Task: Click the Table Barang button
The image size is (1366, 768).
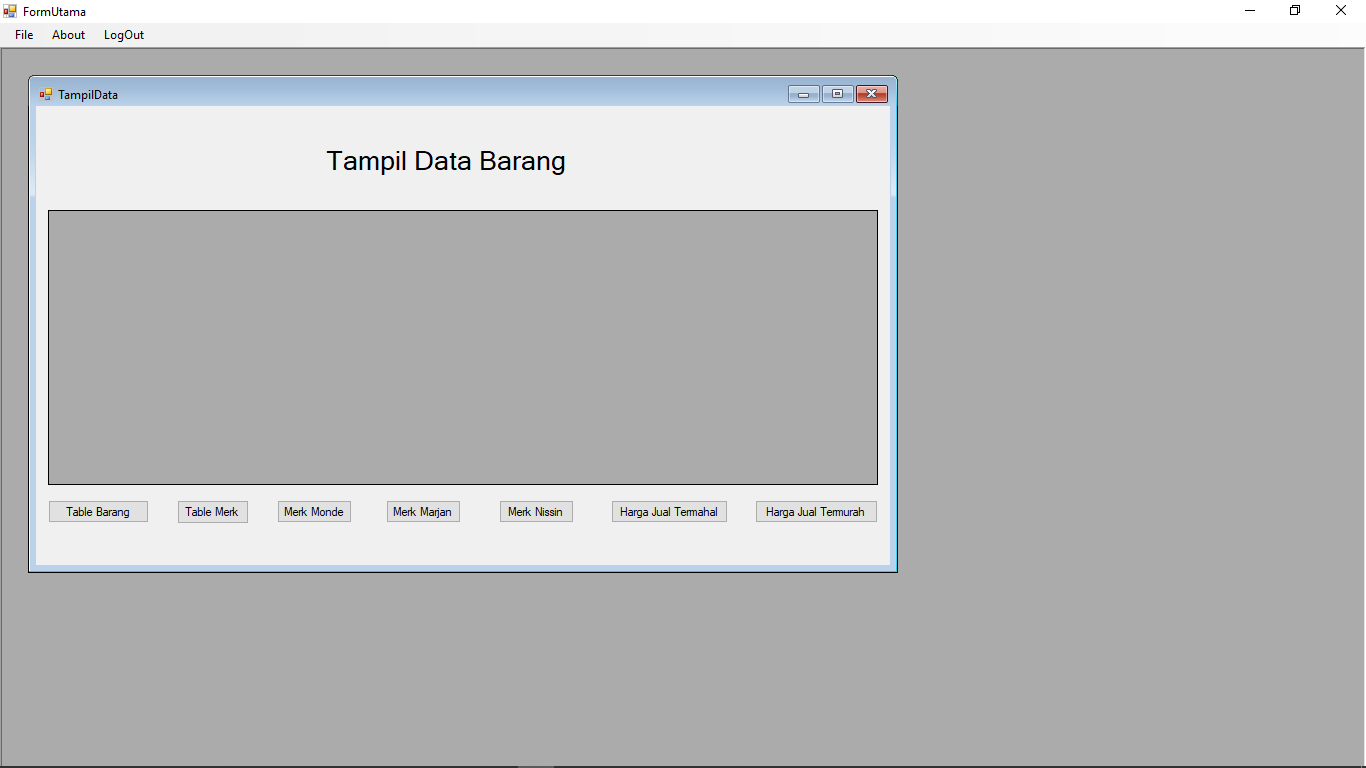Action: [x=98, y=511]
